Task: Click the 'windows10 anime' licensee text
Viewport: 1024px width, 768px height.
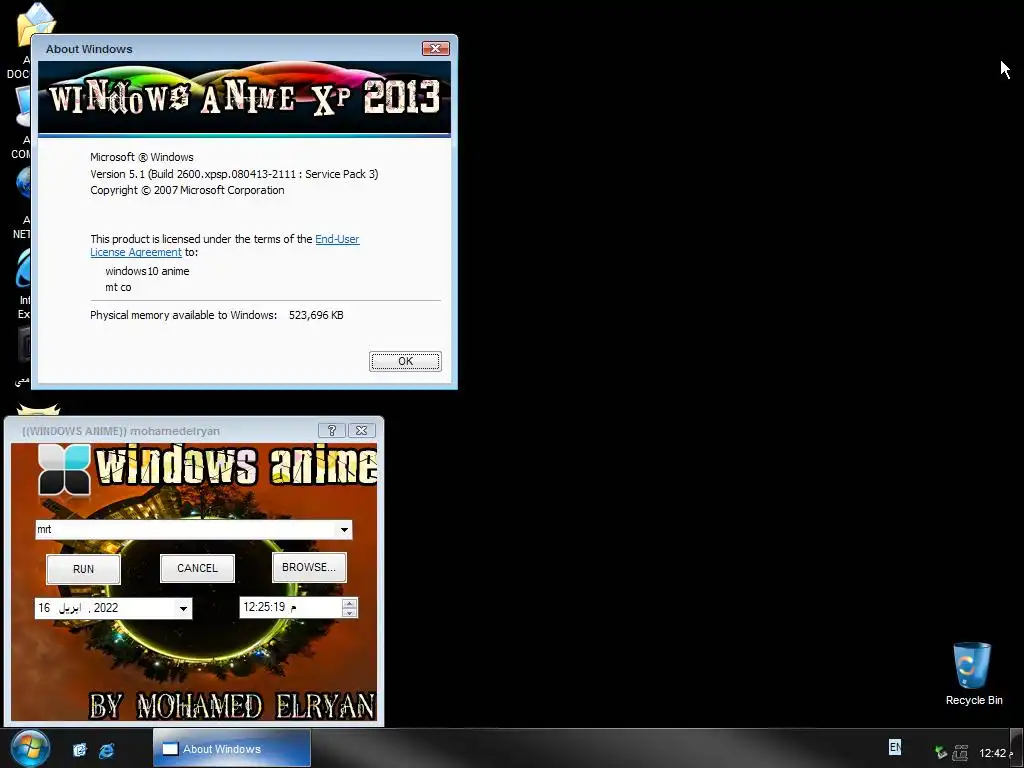Action: [147, 271]
